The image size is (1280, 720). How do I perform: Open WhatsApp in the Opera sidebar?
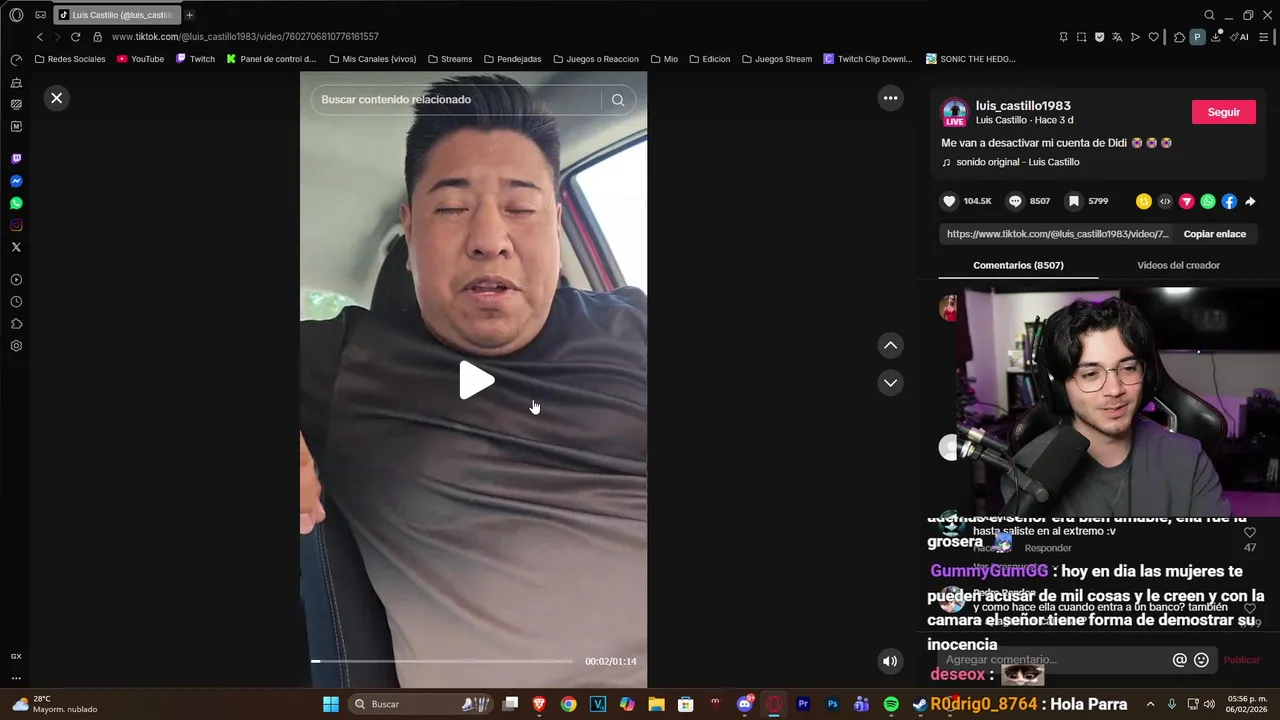(x=16, y=203)
